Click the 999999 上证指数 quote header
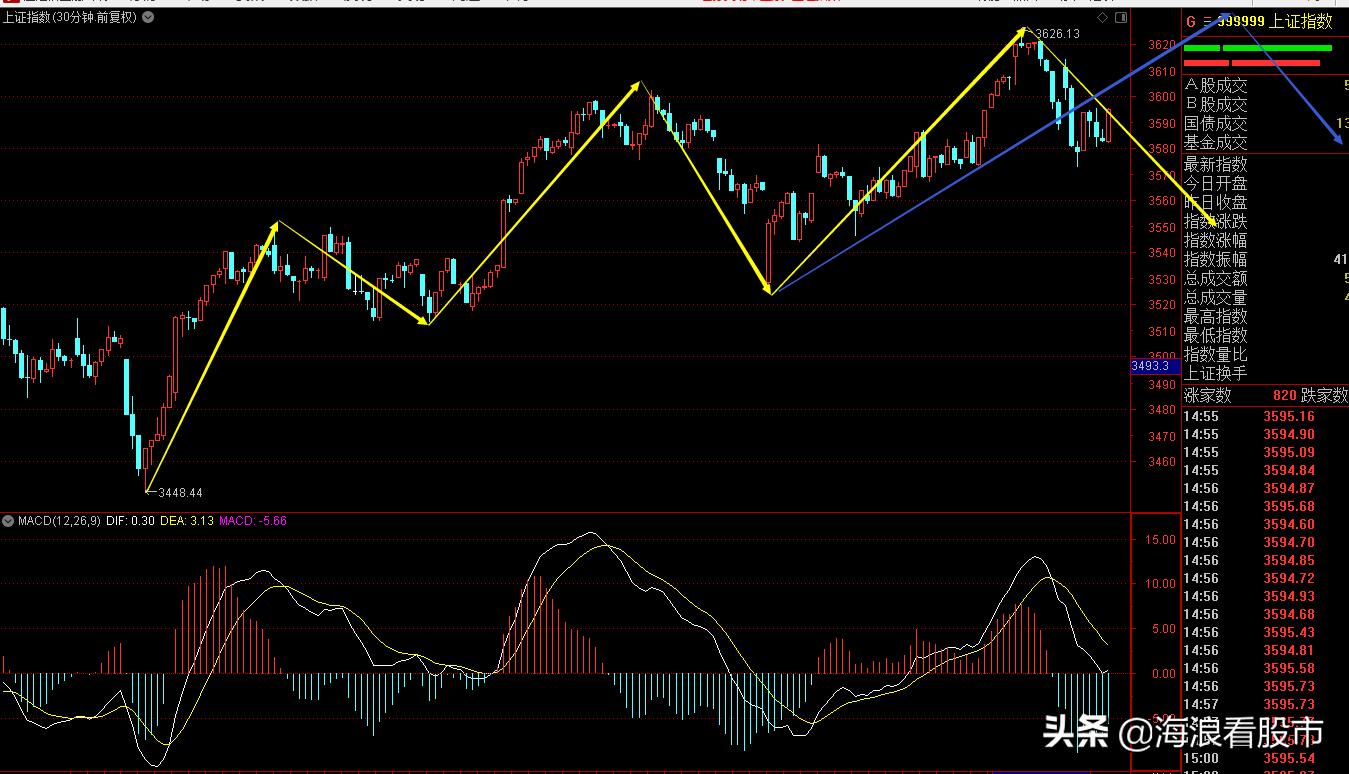1349x774 pixels. pos(1275,21)
